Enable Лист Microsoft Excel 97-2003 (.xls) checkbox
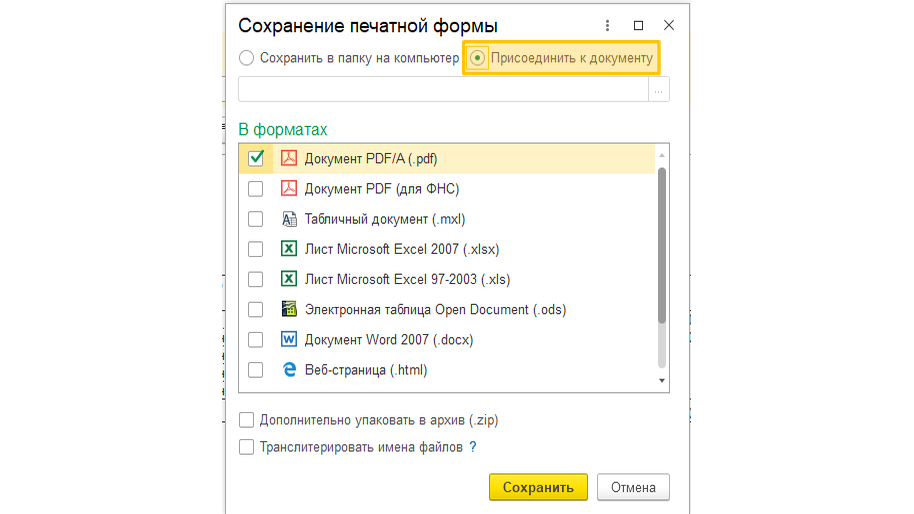This screenshot has height=514, width=914. pyautogui.click(x=255, y=279)
